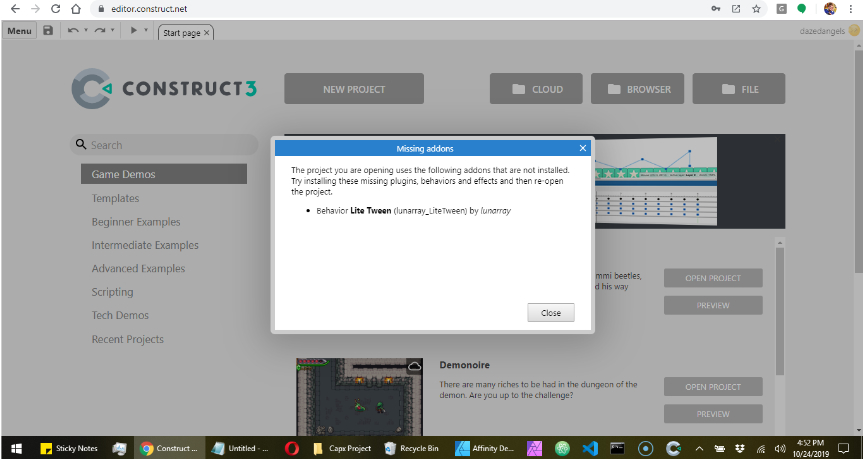Expand the undo history dropdown arrow
The width and height of the screenshot is (863, 459).
pyautogui.click(x=86, y=31)
